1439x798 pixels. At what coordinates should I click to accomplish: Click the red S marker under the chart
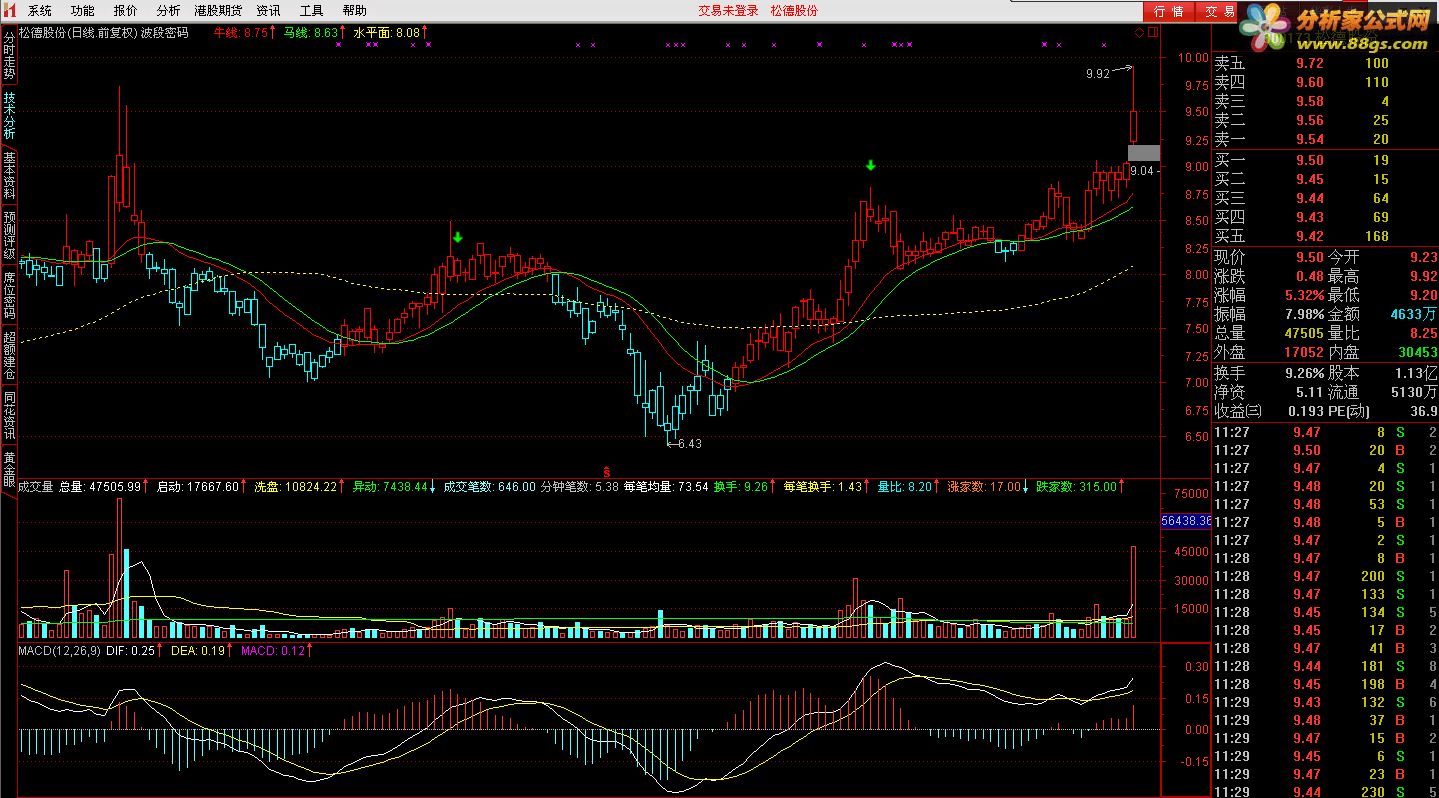pos(605,470)
